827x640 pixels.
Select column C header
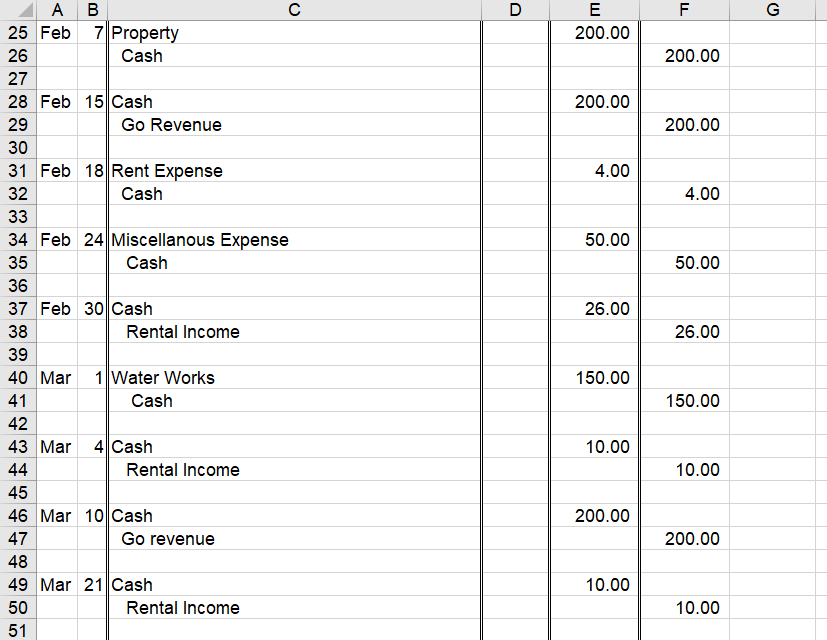click(x=293, y=10)
